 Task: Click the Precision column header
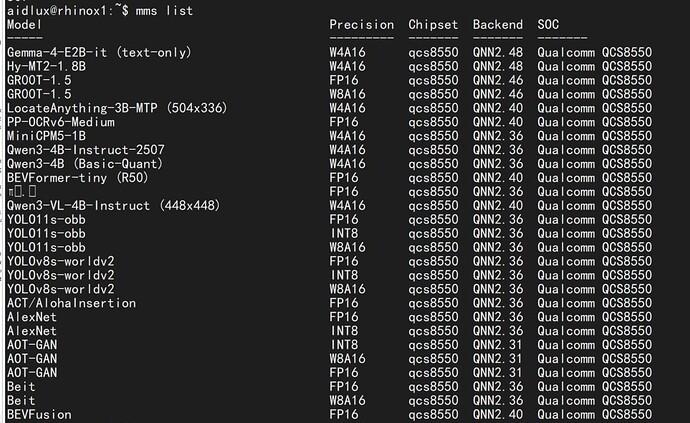click(x=361, y=25)
